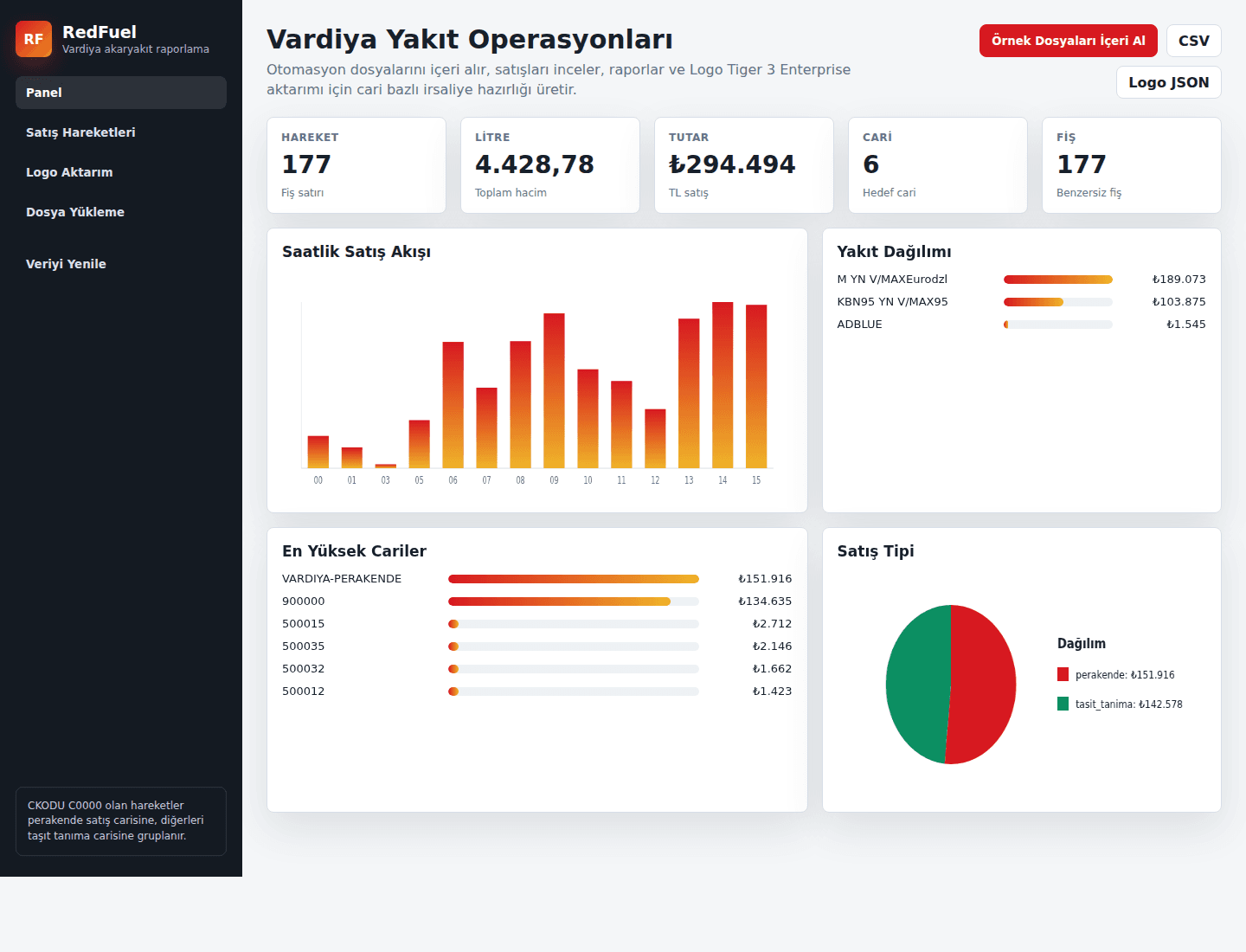Click the Yakıt Dağılımı heading
The height and width of the screenshot is (952, 1246).
tap(894, 252)
